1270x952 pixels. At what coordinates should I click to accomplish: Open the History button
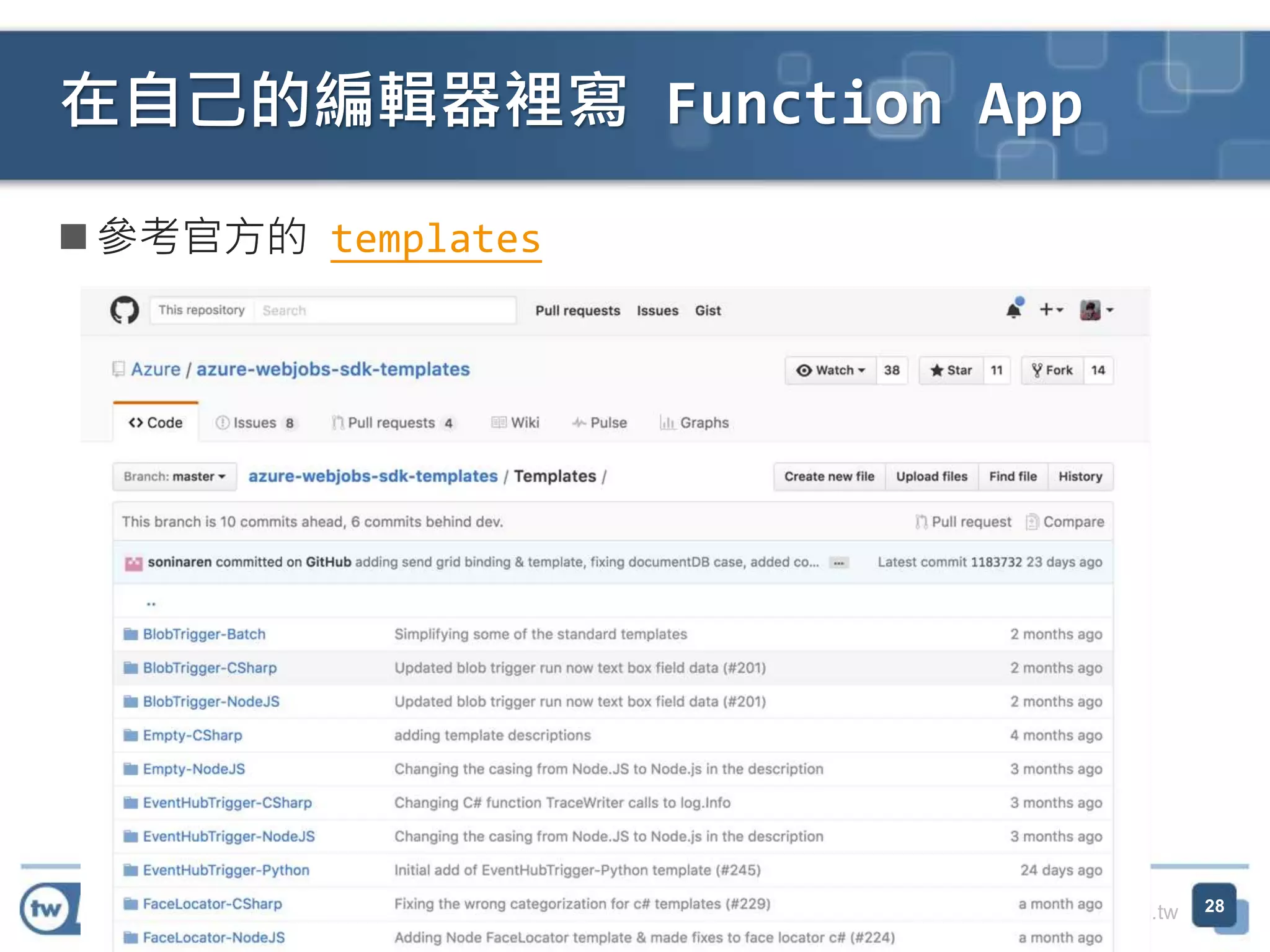pos(1080,477)
